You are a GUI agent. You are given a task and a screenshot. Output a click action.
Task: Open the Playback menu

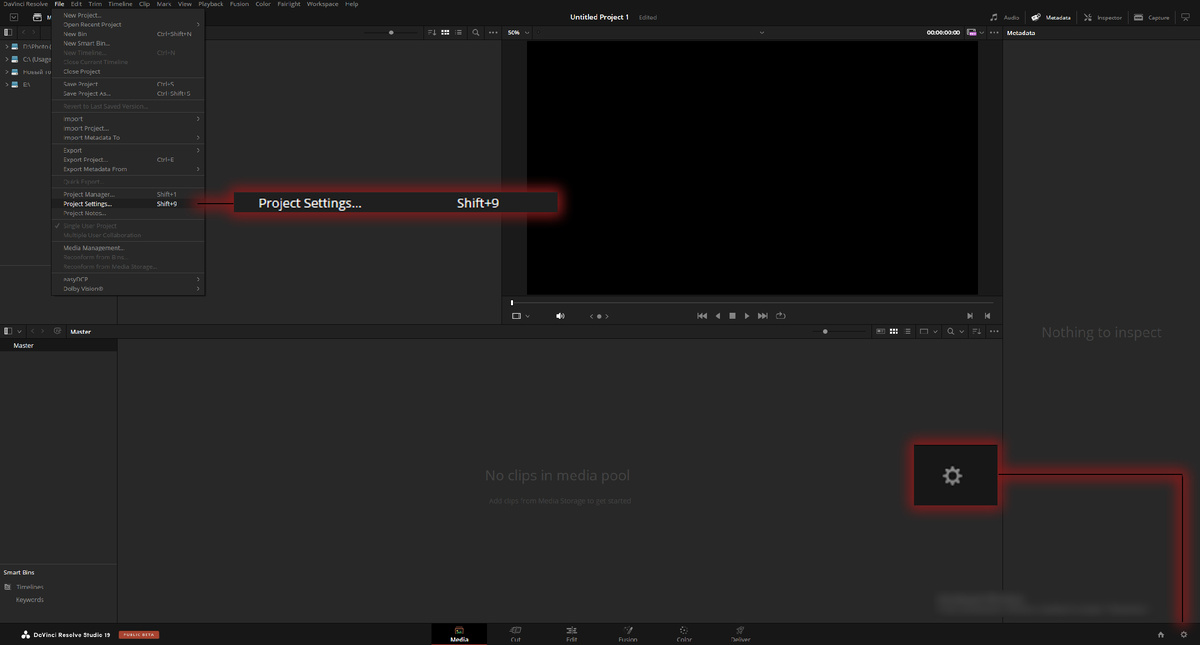pyautogui.click(x=210, y=4)
